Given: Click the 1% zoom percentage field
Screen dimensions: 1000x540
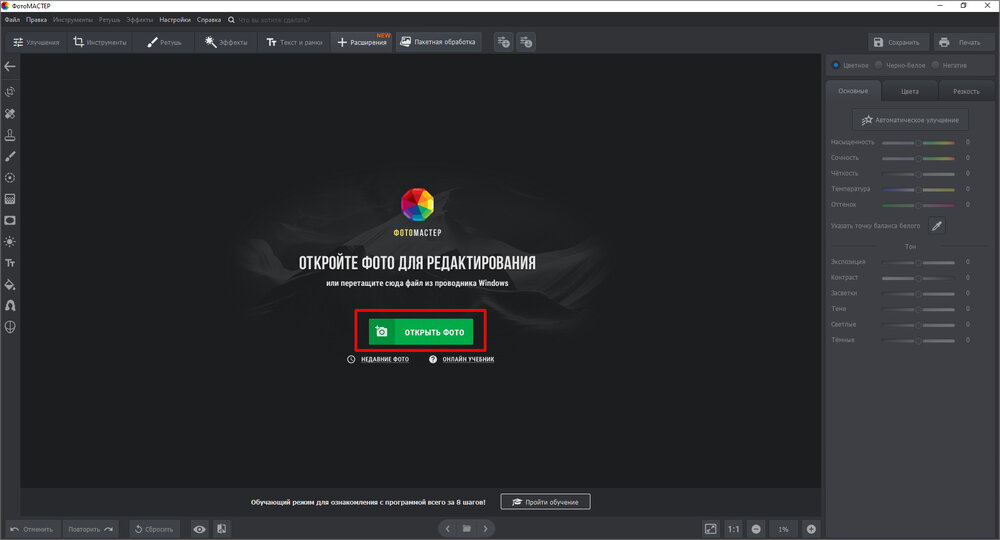Looking at the screenshot, I should coord(783,529).
